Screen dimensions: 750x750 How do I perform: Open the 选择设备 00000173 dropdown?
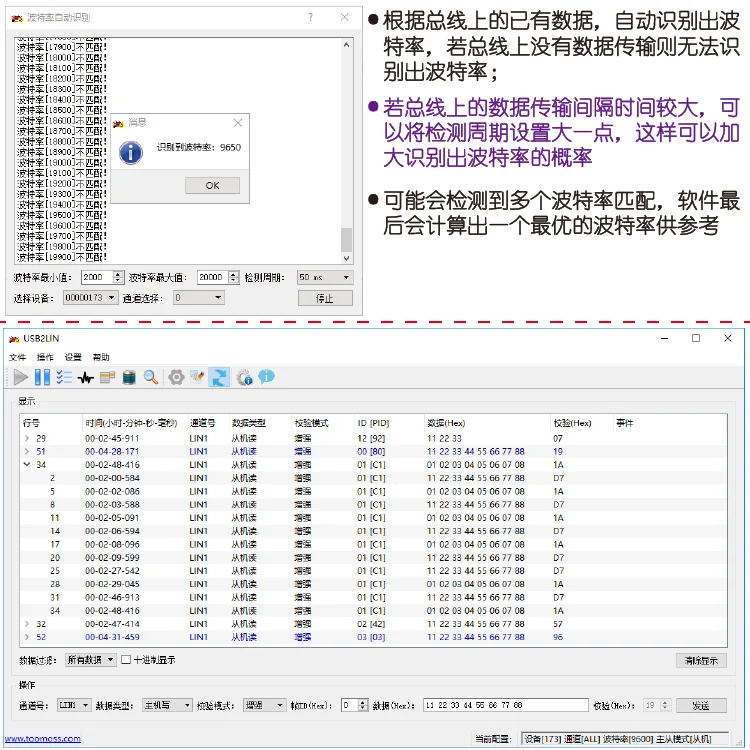click(90, 298)
